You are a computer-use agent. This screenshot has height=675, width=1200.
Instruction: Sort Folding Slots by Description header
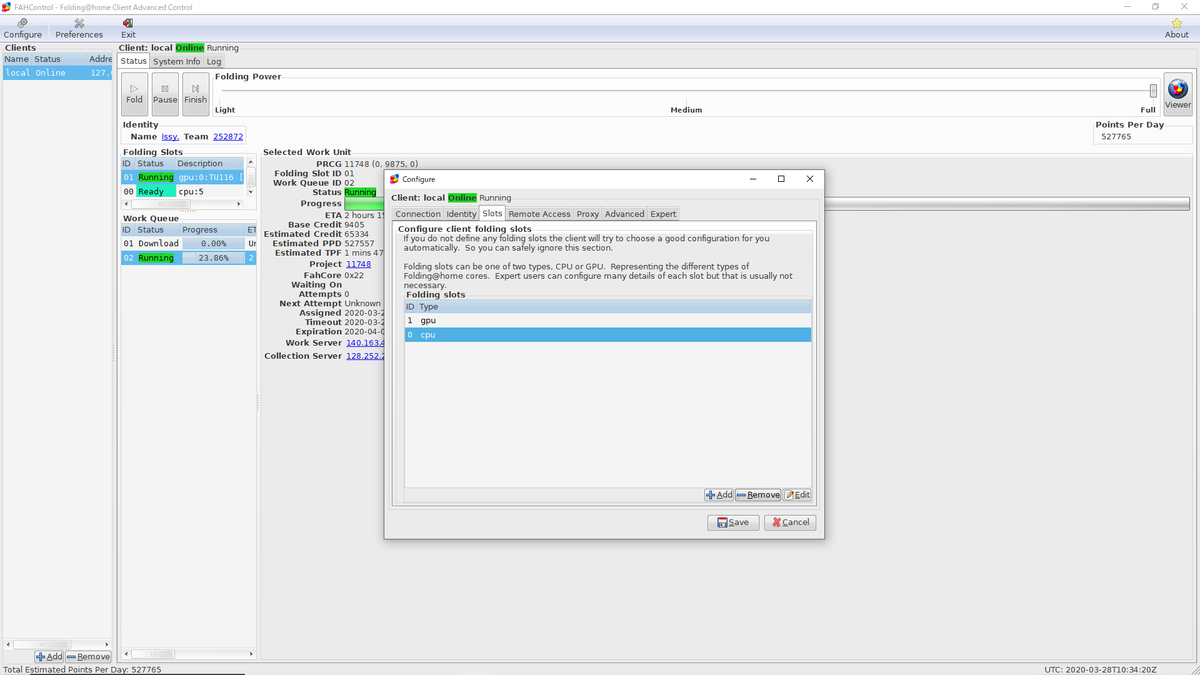point(208,163)
